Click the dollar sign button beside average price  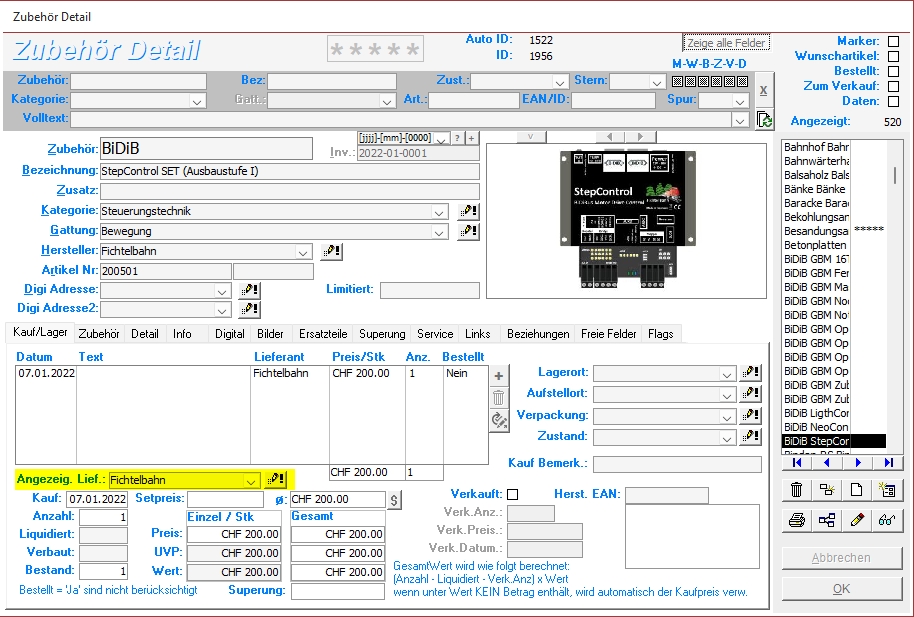tap(394, 500)
